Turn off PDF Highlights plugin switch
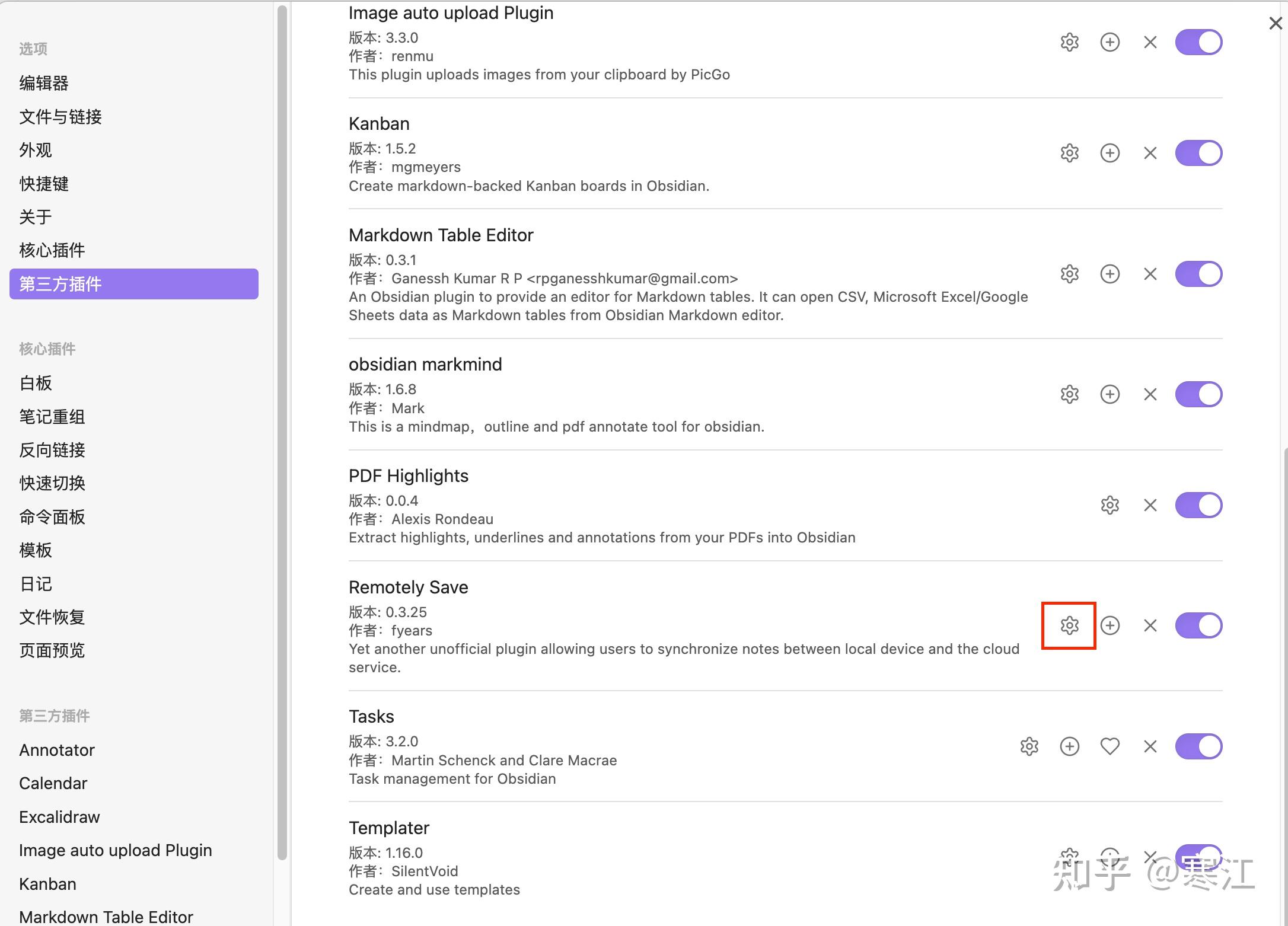 [1198, 505]
